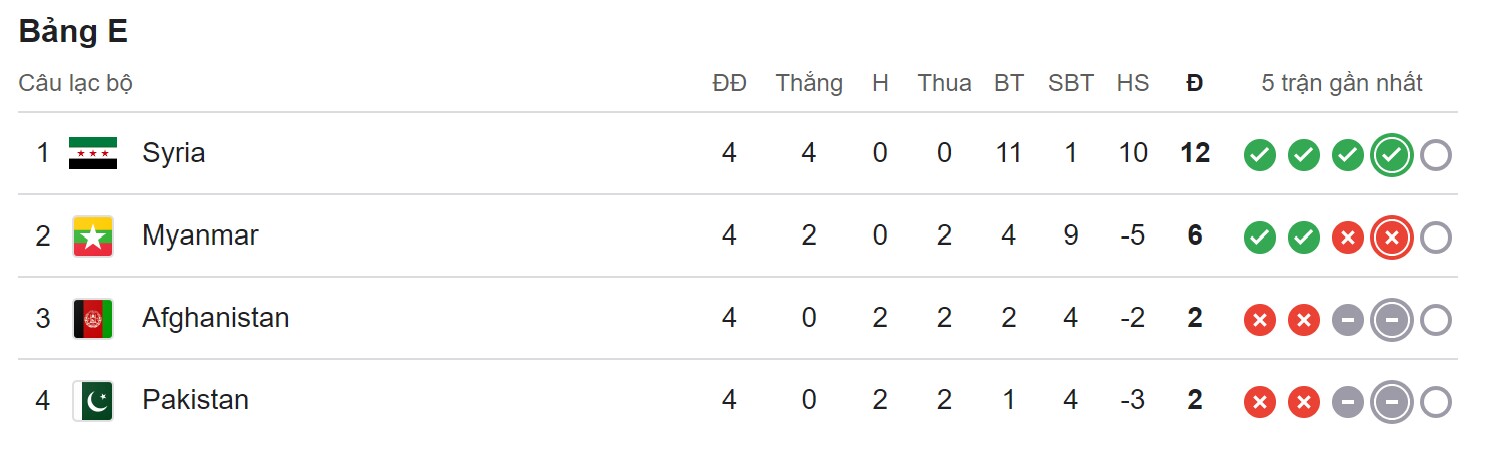1490x472 pixels.
Task: Click the '5 trận gần nhất' header
Action: coord(1342,83)
